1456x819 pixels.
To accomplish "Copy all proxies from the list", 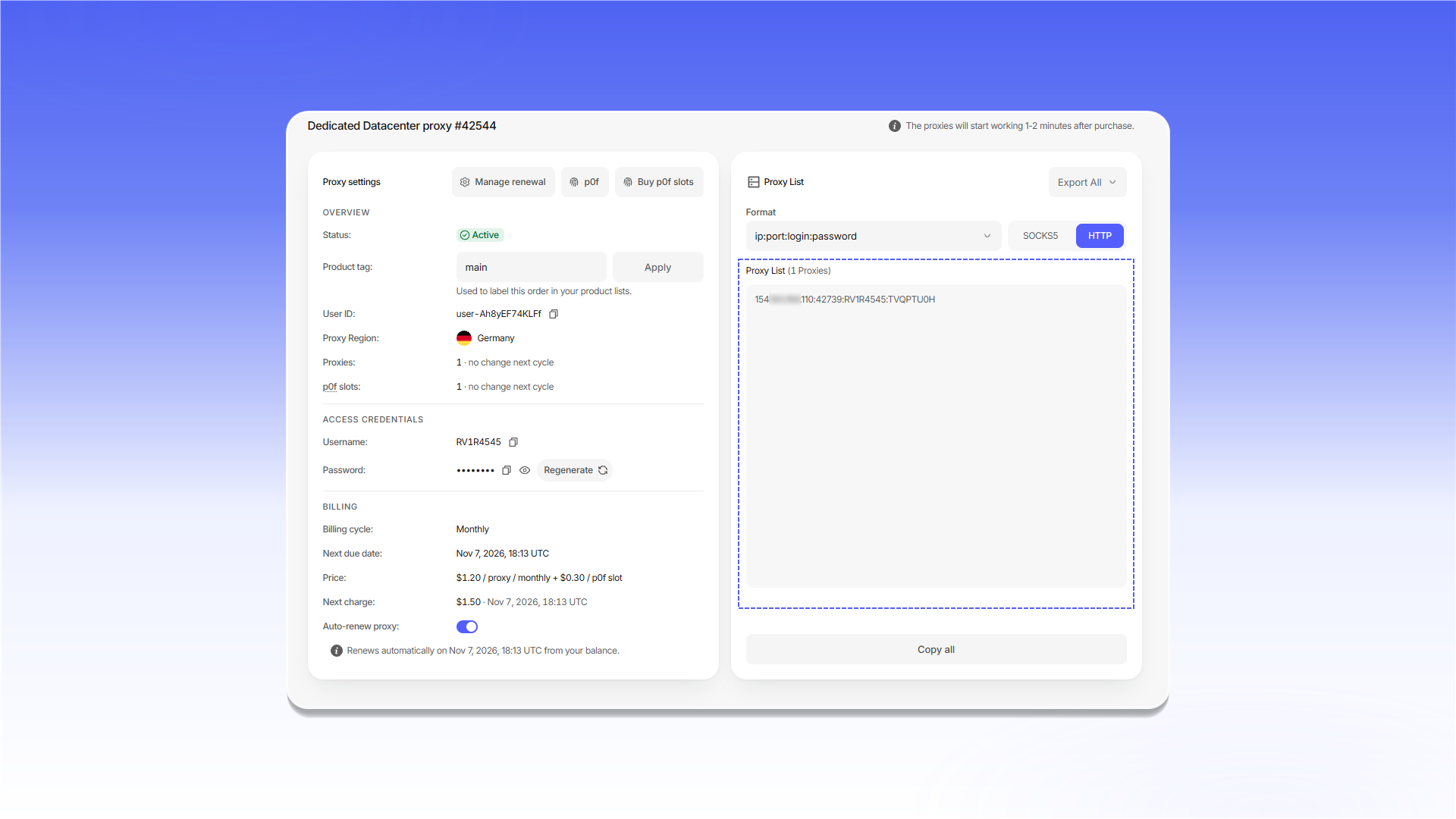I will coord(937,649).
